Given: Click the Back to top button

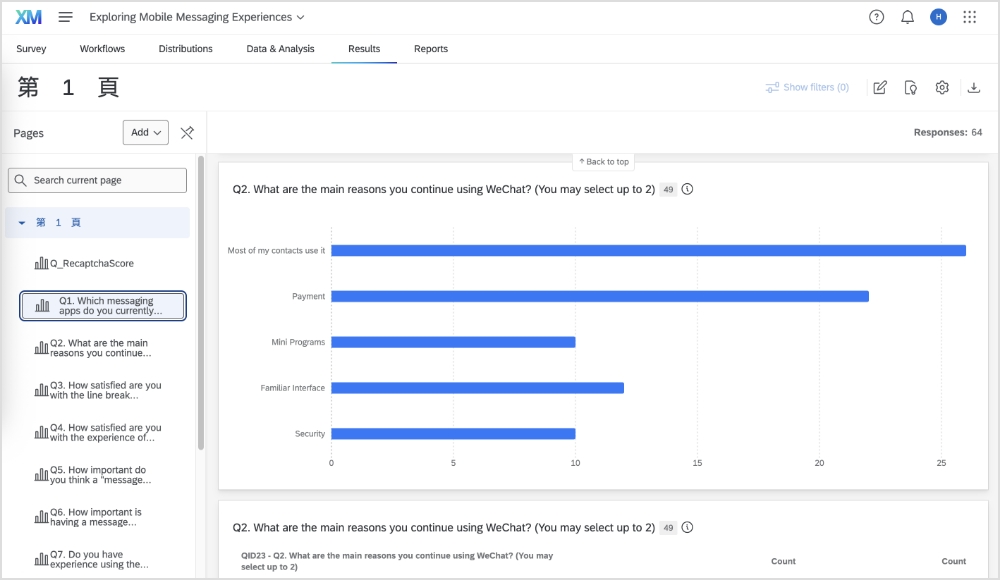Looking at the screenshot, I should (604, 162).
